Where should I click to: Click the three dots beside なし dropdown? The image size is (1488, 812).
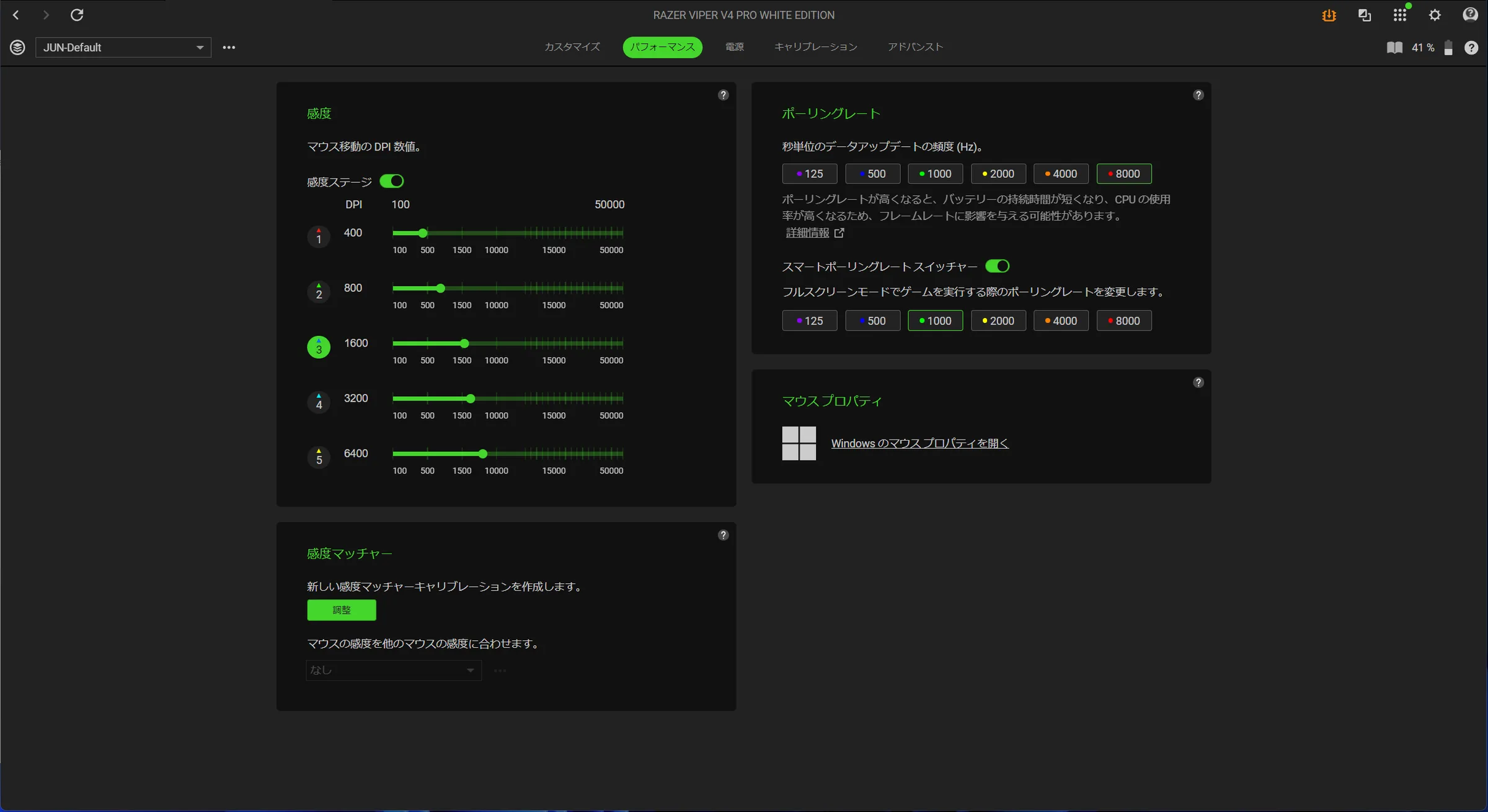point(500,671)
